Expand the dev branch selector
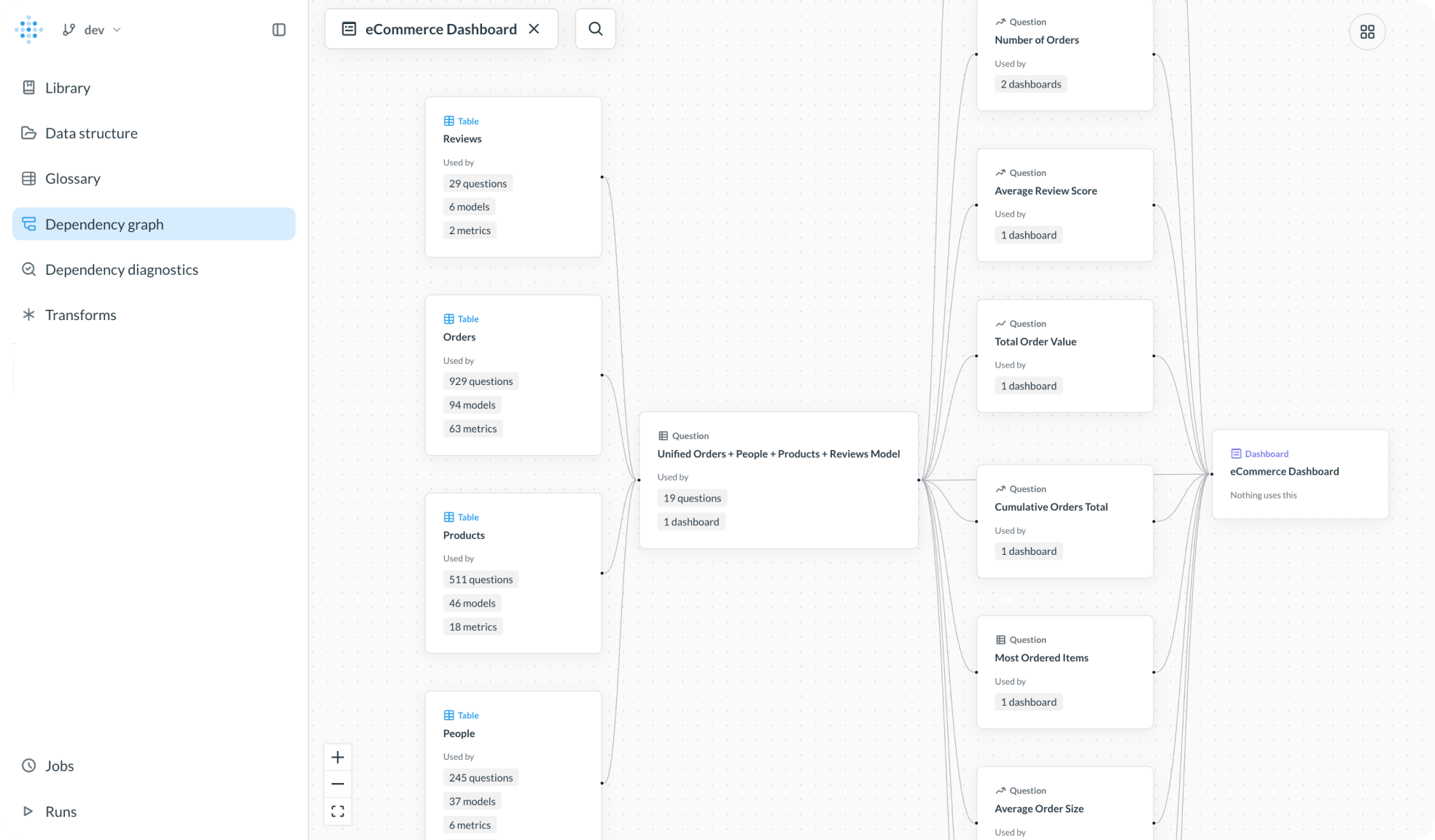The image size is (1435, 840). pos(116,29)
